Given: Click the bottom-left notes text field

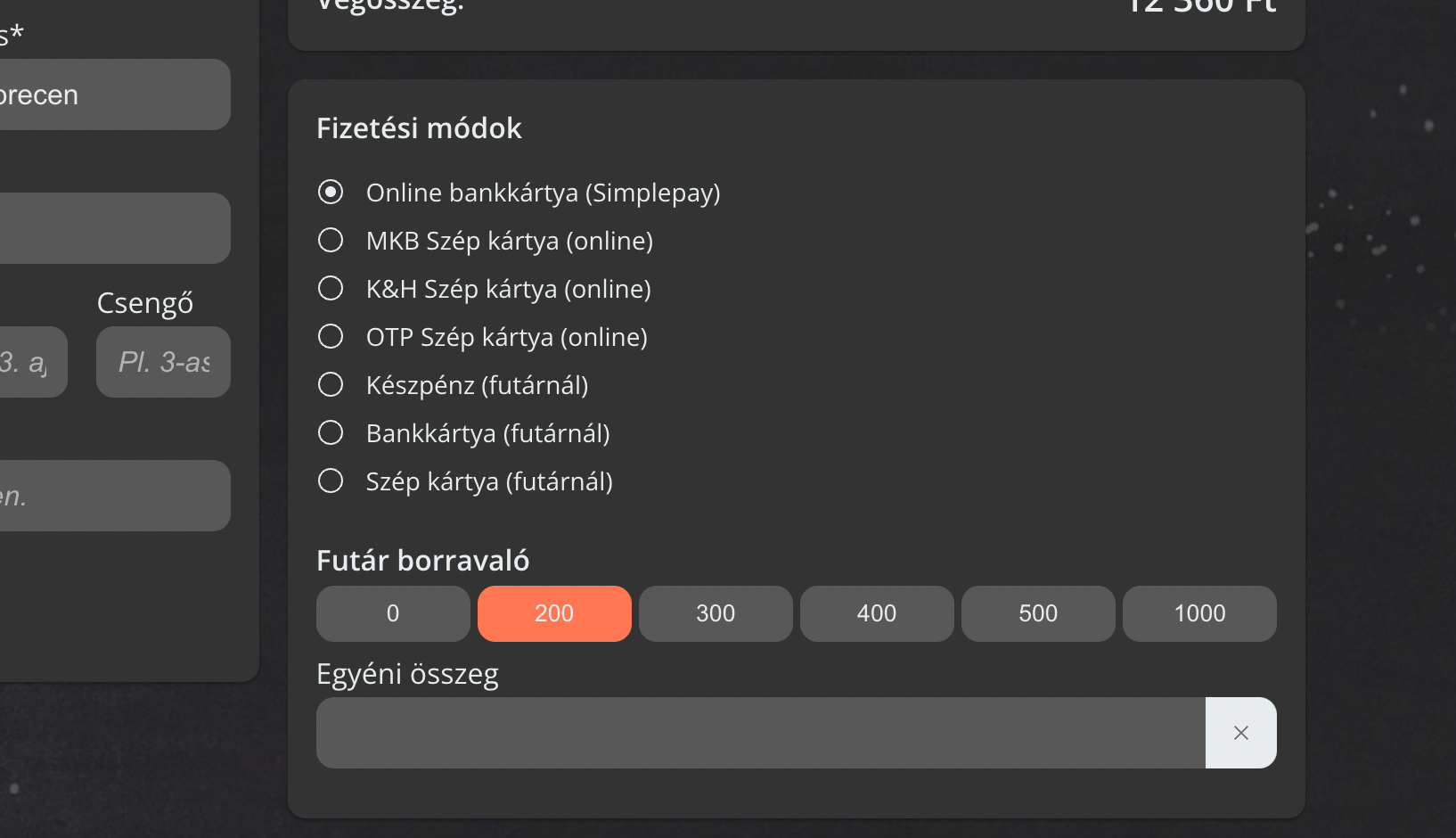Looking at the screenshot, I should [114, 496].
